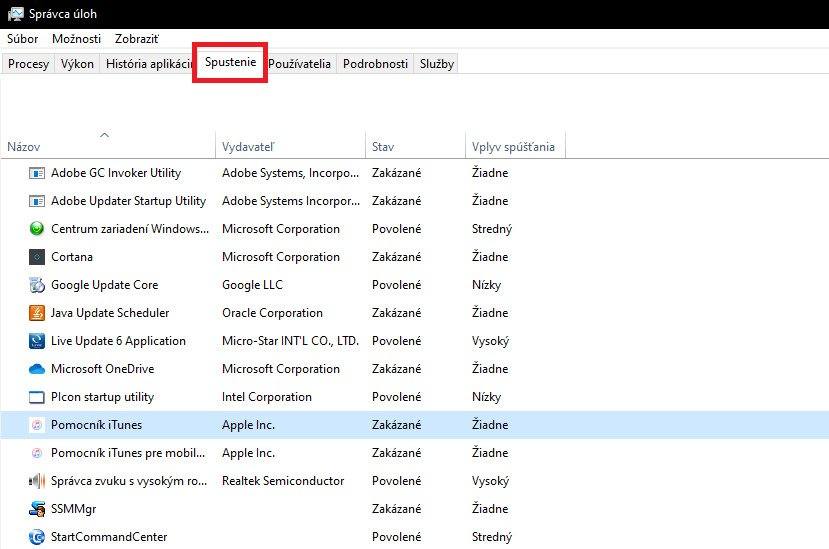Image resolution: width=829 pixels, height=549 pixels.
Task: Click the SSMMgr icon
Action: tap(36, 509)
